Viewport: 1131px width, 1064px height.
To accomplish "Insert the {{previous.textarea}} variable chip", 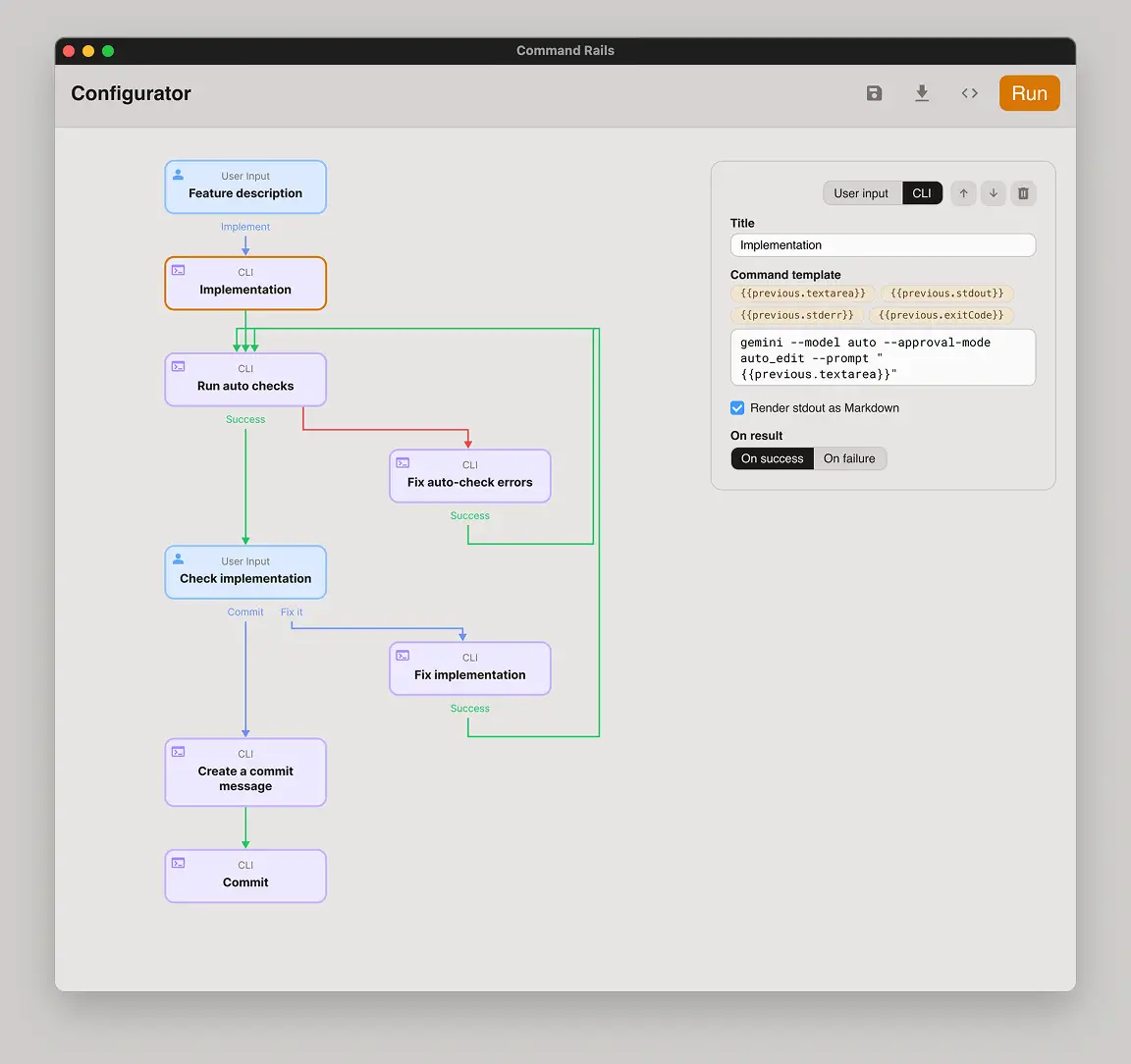I will tap(802, 293).
